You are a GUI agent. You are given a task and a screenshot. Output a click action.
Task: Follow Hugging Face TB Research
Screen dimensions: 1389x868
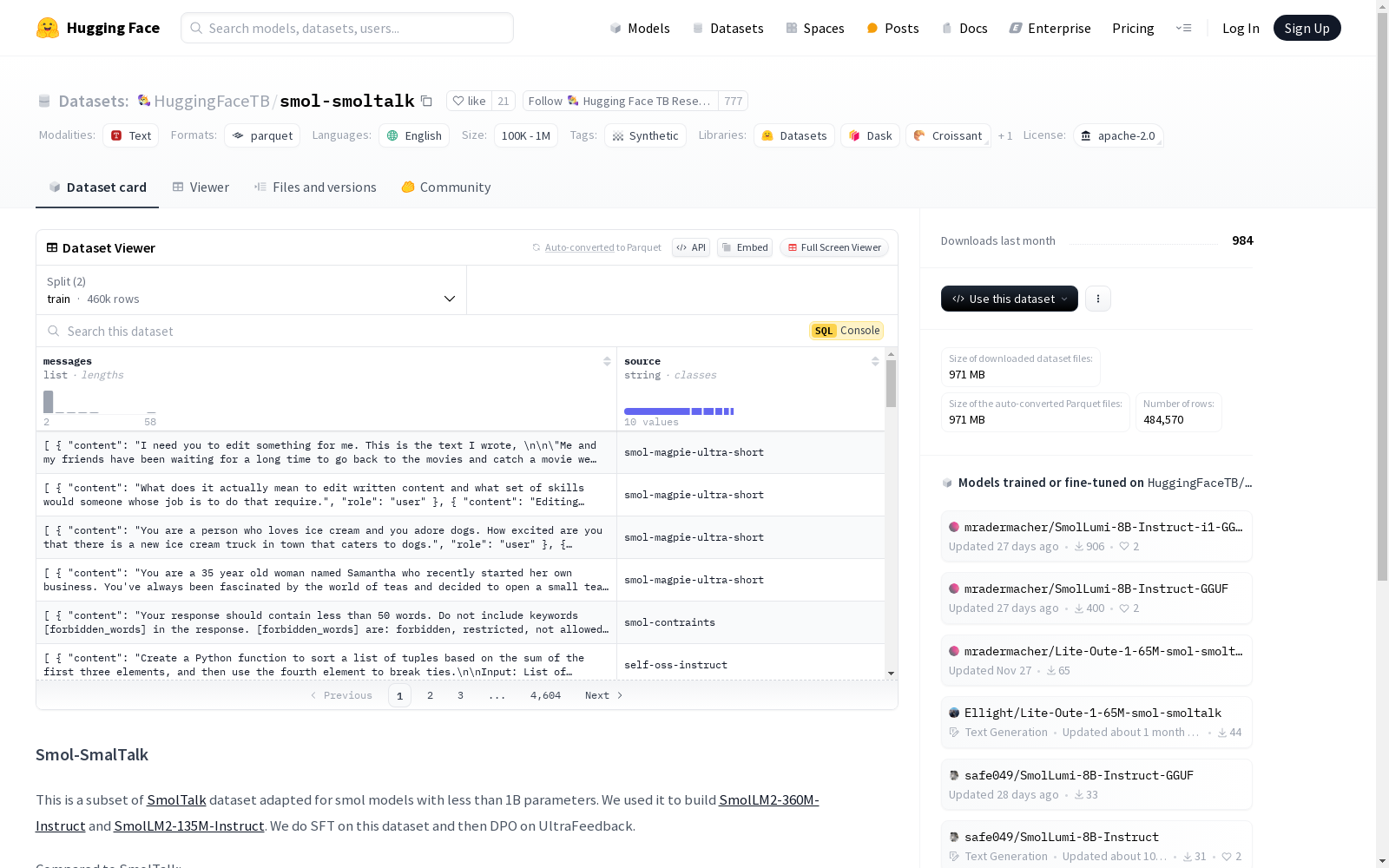click(620, 101)
